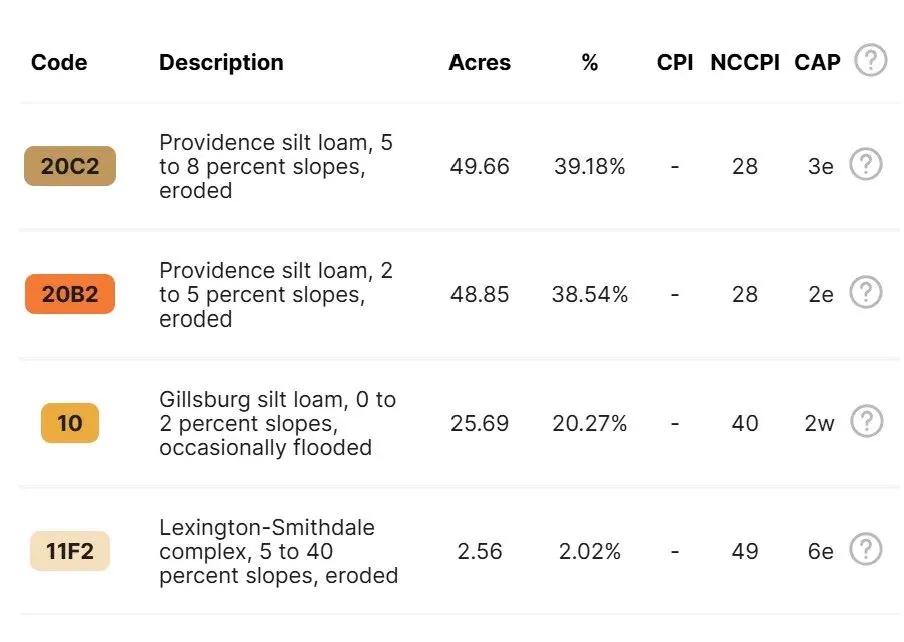Viewport: 904px width, 642px height.
Task: Open help icon for the Gillsburg row
Action: coord(867,421)
